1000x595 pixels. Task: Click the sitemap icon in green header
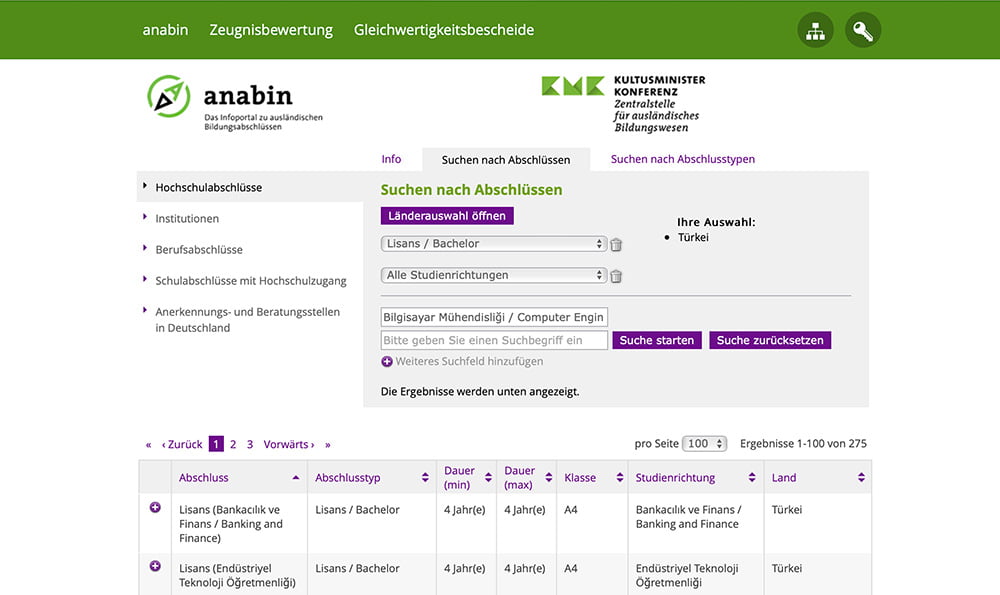(815, 31)
